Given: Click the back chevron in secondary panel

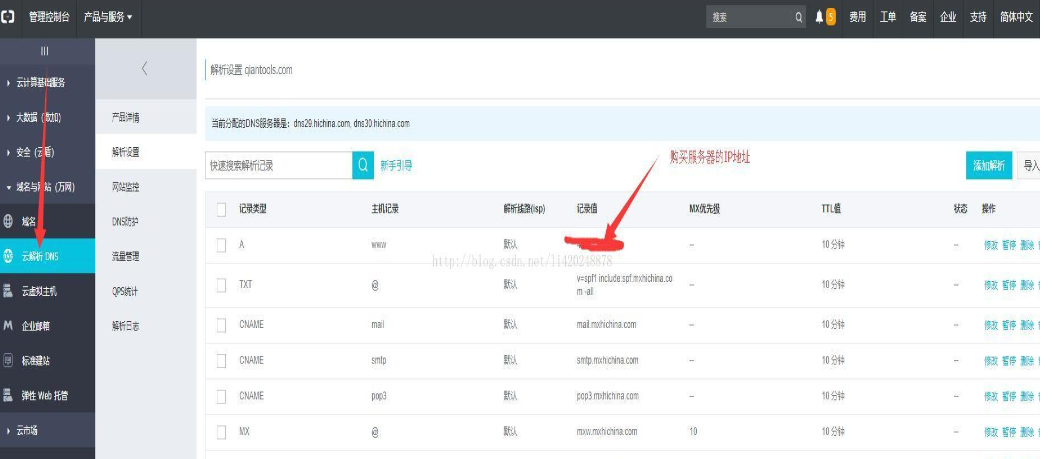Looking at the screenshot, I should point(145,68).
